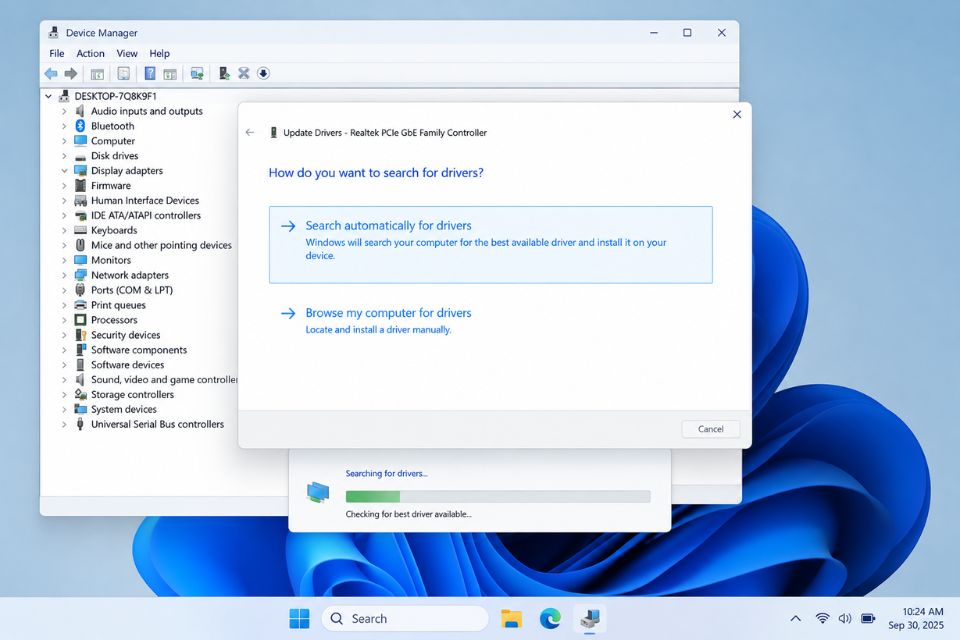Close the Update Drivers dialog
960x640 pixels.
tap(737, 115)
